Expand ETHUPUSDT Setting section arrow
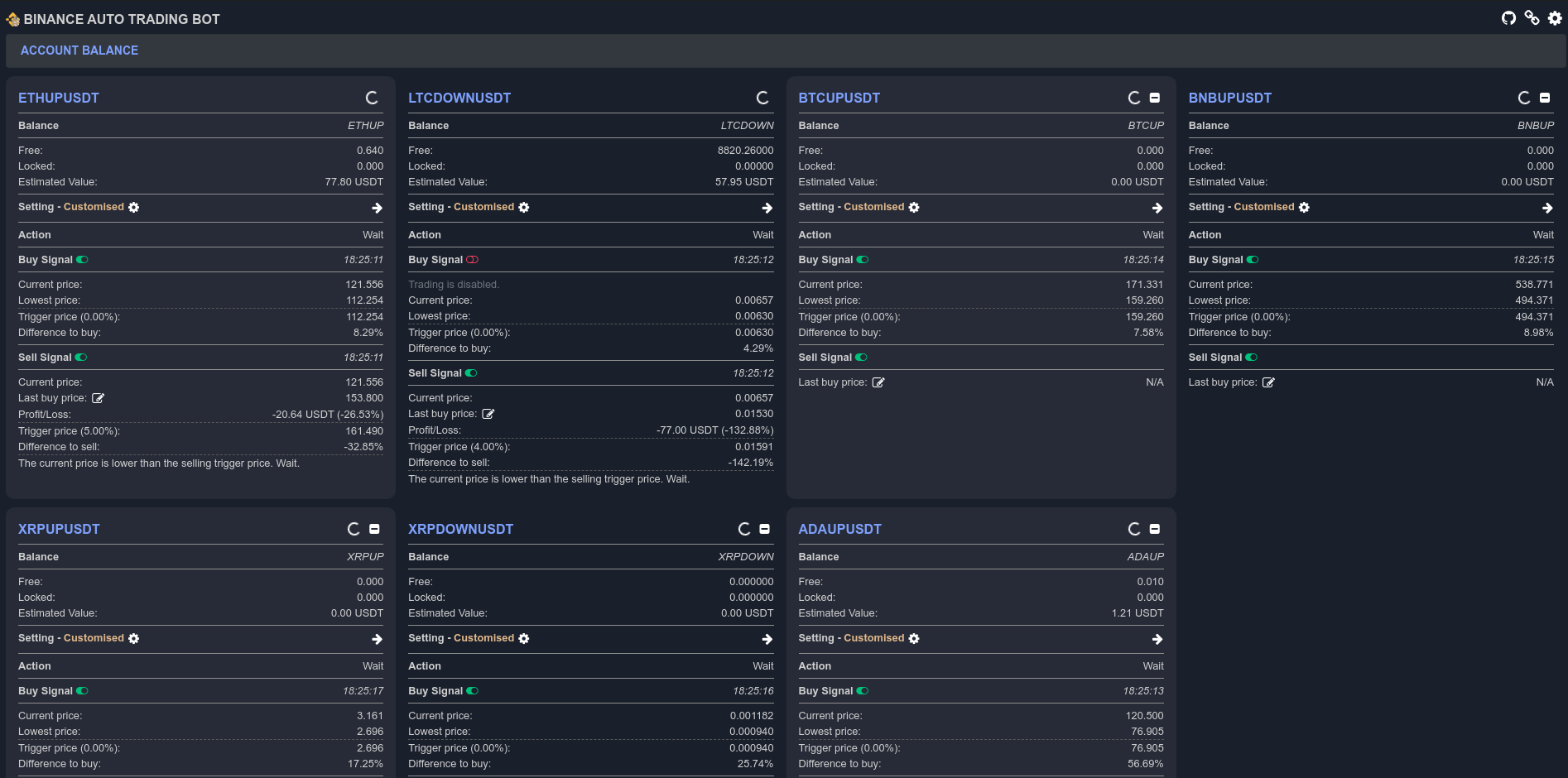The height and width of the screenshot is (778, 1568). pyautogui.click(x=378, y=208)
